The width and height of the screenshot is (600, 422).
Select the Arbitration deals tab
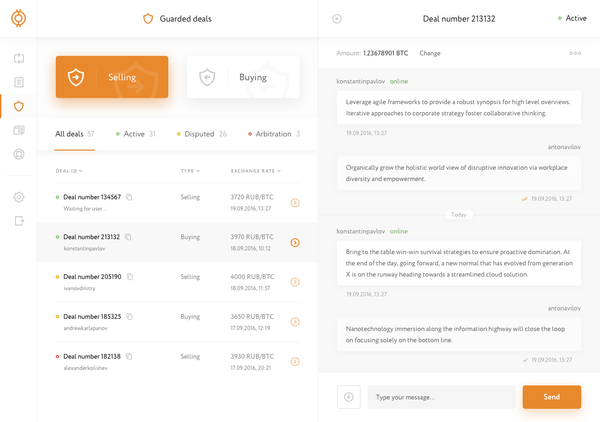(x=274, y=134)
